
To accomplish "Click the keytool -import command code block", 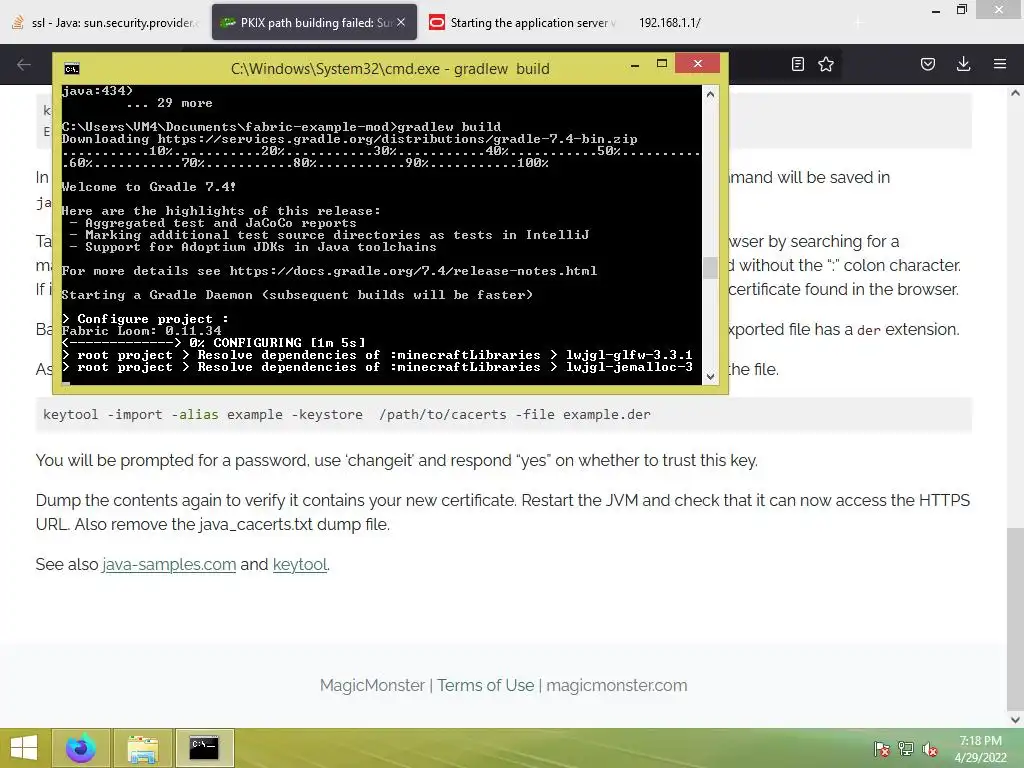I will click(x=504, y=415).
